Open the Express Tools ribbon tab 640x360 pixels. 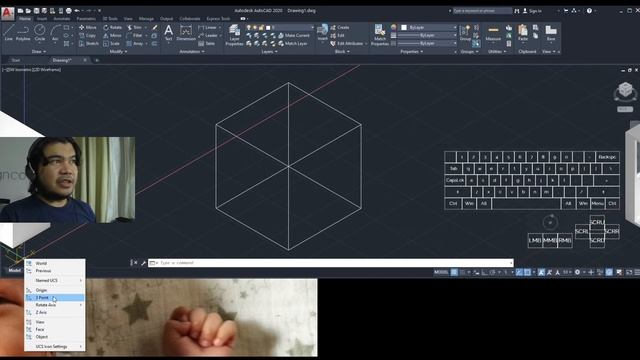(218, 19)
